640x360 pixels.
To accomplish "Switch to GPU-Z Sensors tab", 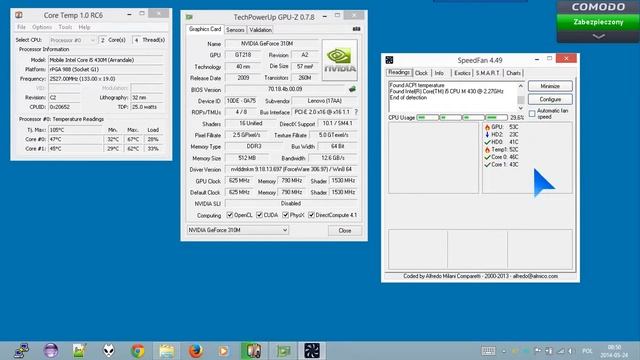I will coord(235,30).
